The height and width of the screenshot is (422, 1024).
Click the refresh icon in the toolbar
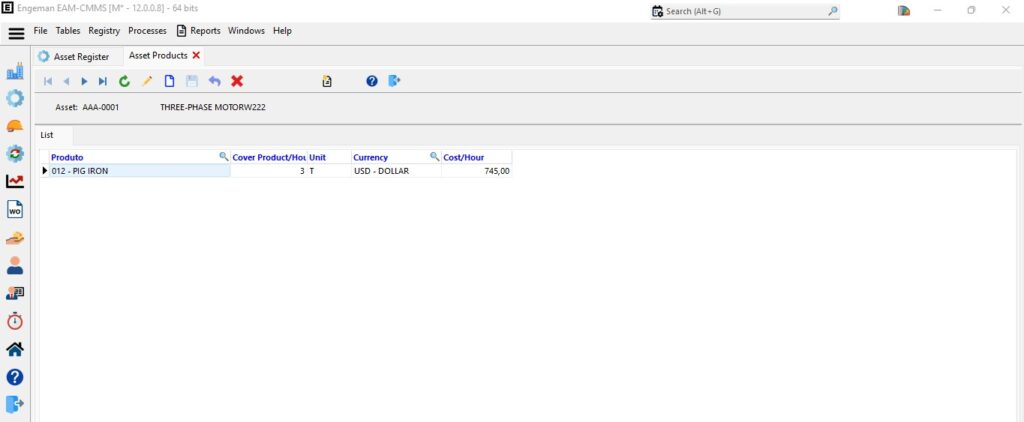[124, 81]
